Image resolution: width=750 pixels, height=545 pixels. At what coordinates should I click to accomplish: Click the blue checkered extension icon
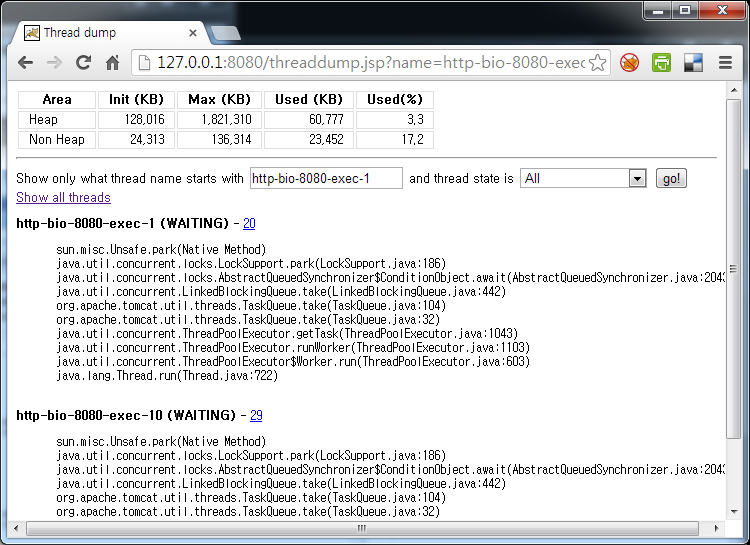click(x=693, y=63)
